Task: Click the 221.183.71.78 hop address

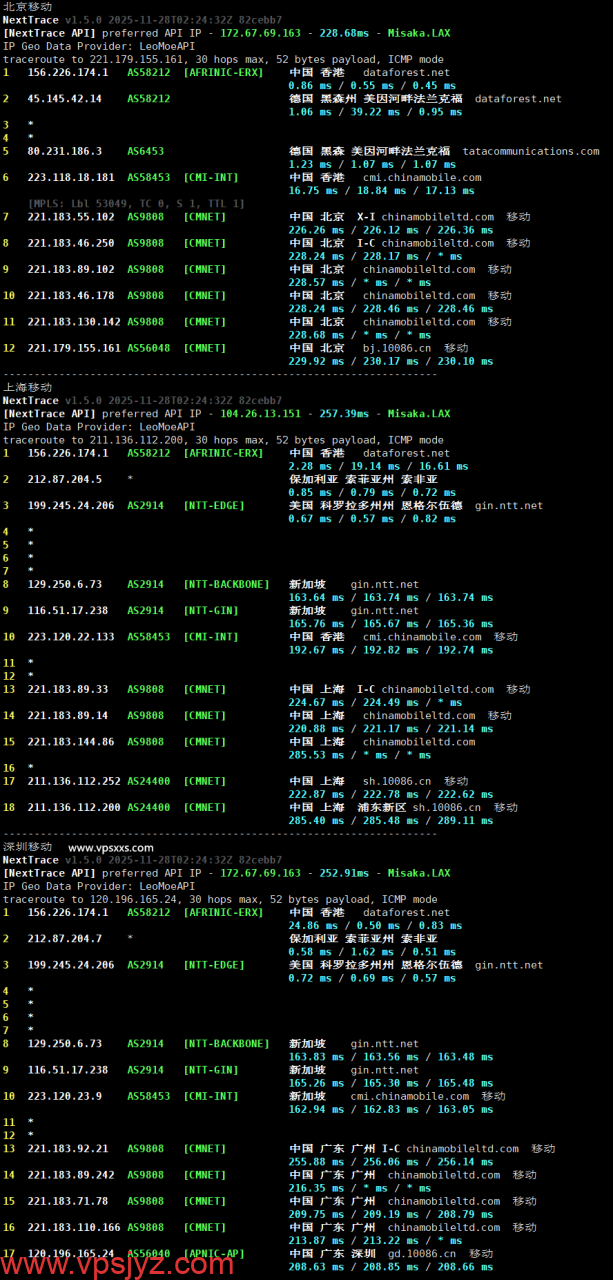Action: click(x=68, y=1201)
